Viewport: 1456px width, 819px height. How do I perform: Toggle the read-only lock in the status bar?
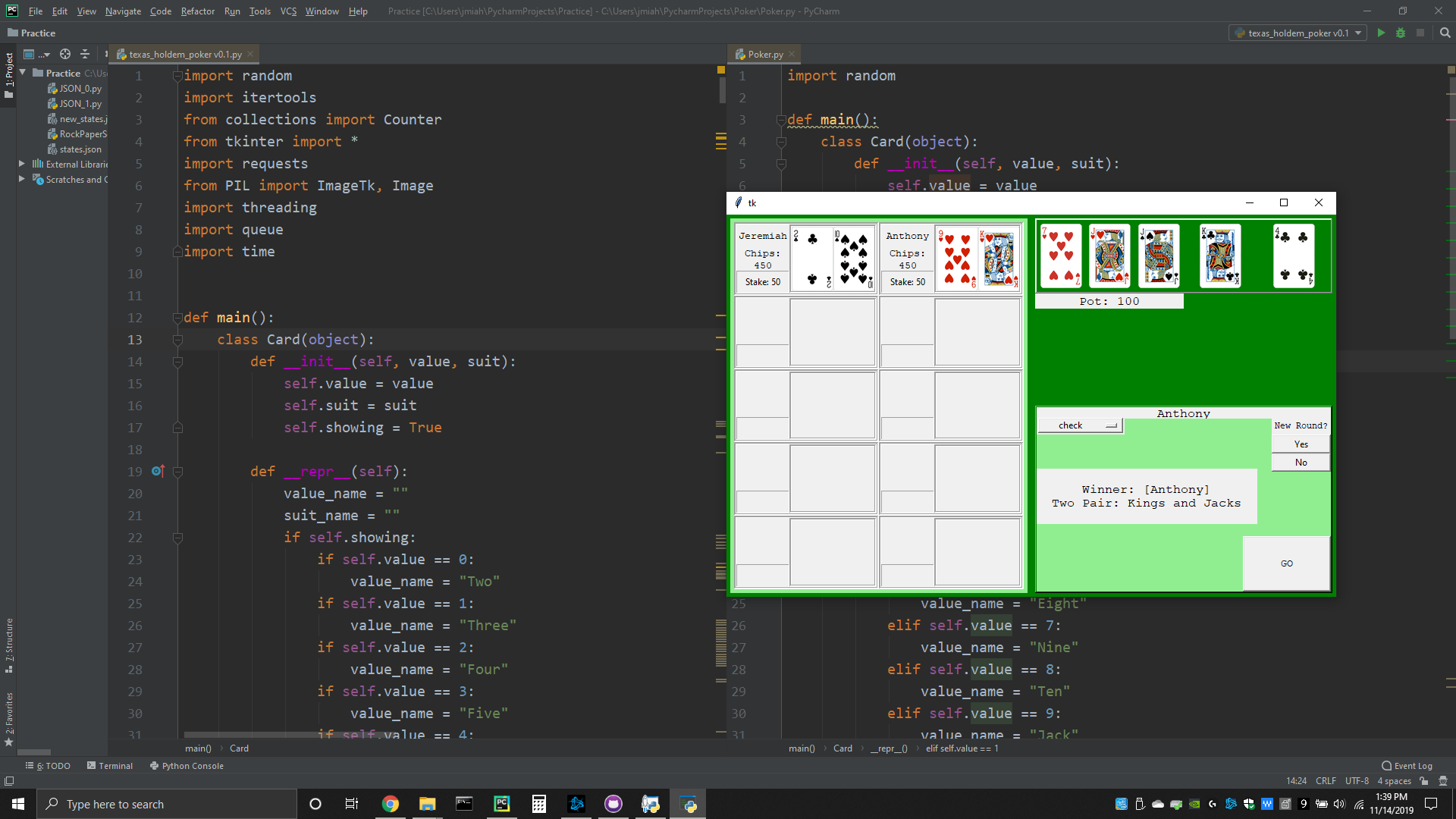click(x=1423, y=780)
